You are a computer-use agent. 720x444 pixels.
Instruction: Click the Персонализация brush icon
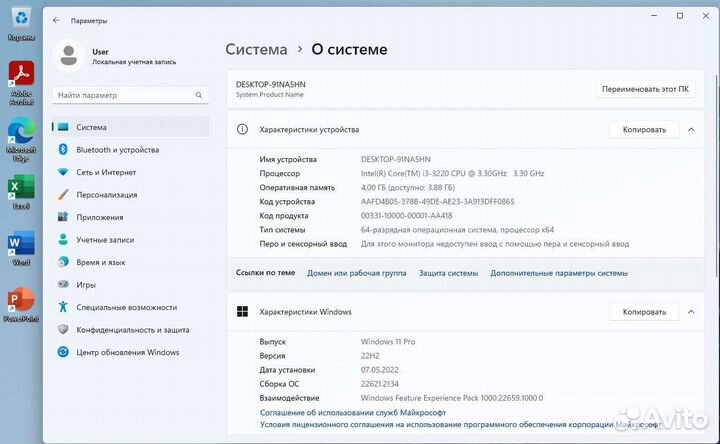point(63,195)
